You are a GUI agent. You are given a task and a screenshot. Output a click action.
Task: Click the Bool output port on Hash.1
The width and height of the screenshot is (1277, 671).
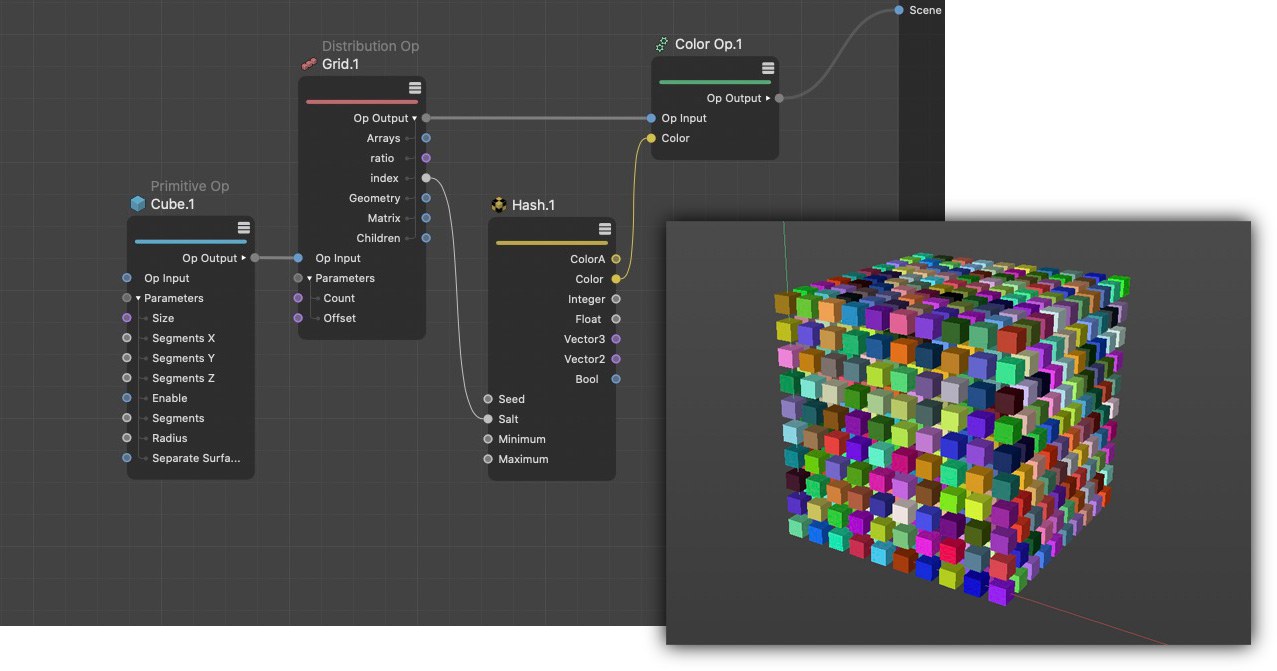[x=616, y=379]
